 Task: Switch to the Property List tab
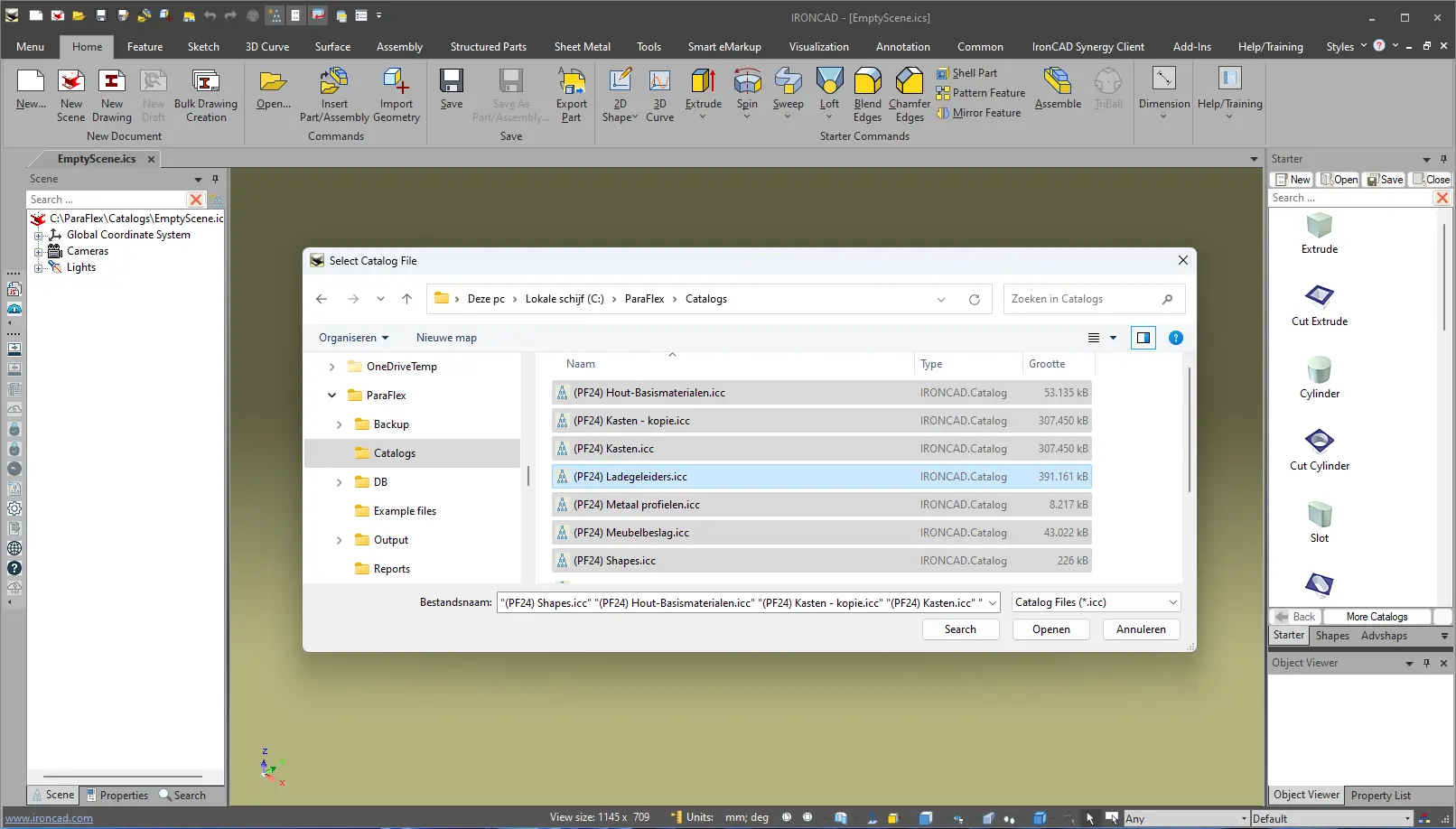[x=1380, y=796]
